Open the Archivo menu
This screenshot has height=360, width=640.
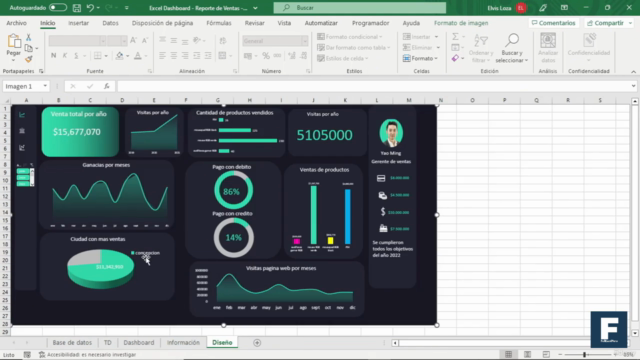pos(16,23)
